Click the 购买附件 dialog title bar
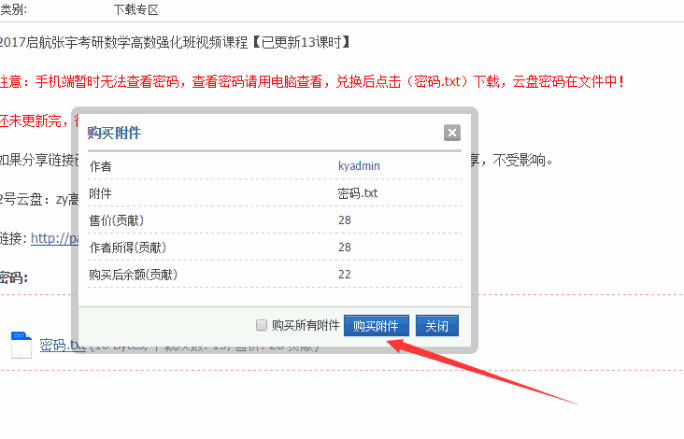The image size is (684, 439). pyautogui.click(x=250, y=133)
